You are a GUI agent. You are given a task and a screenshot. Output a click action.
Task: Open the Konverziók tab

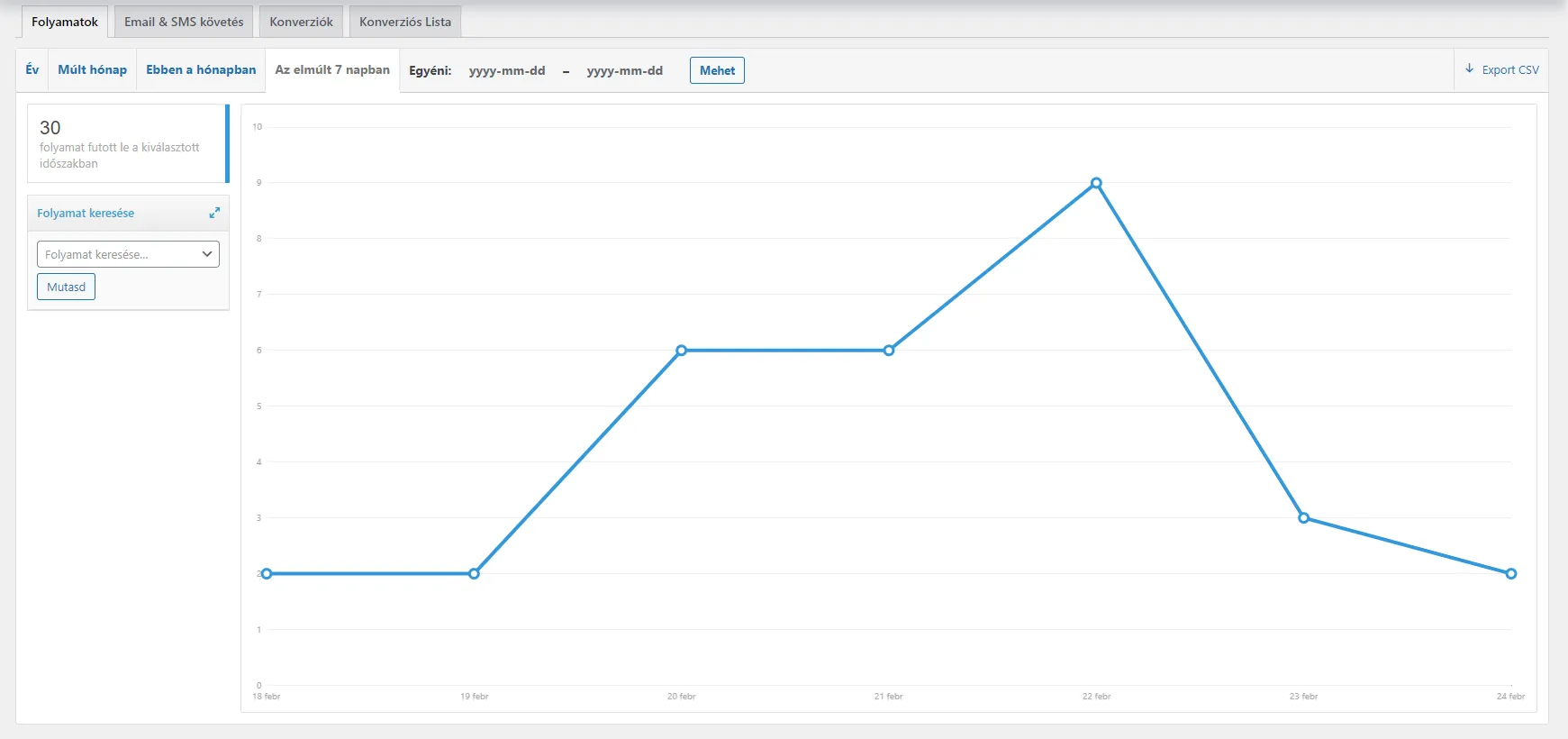pos(301,22)
